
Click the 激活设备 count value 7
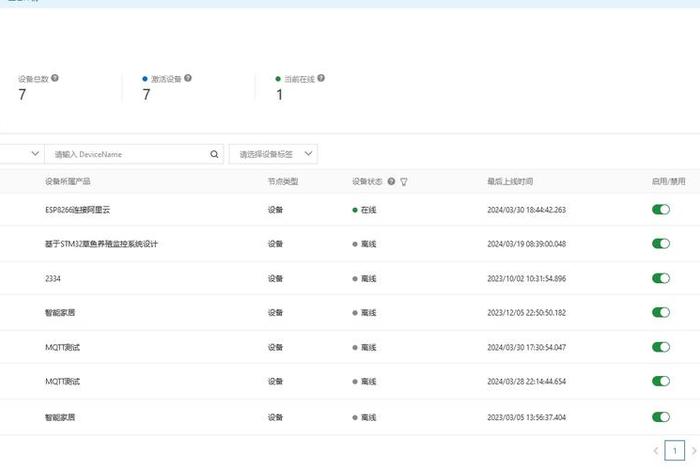click(x=146, y=95)
